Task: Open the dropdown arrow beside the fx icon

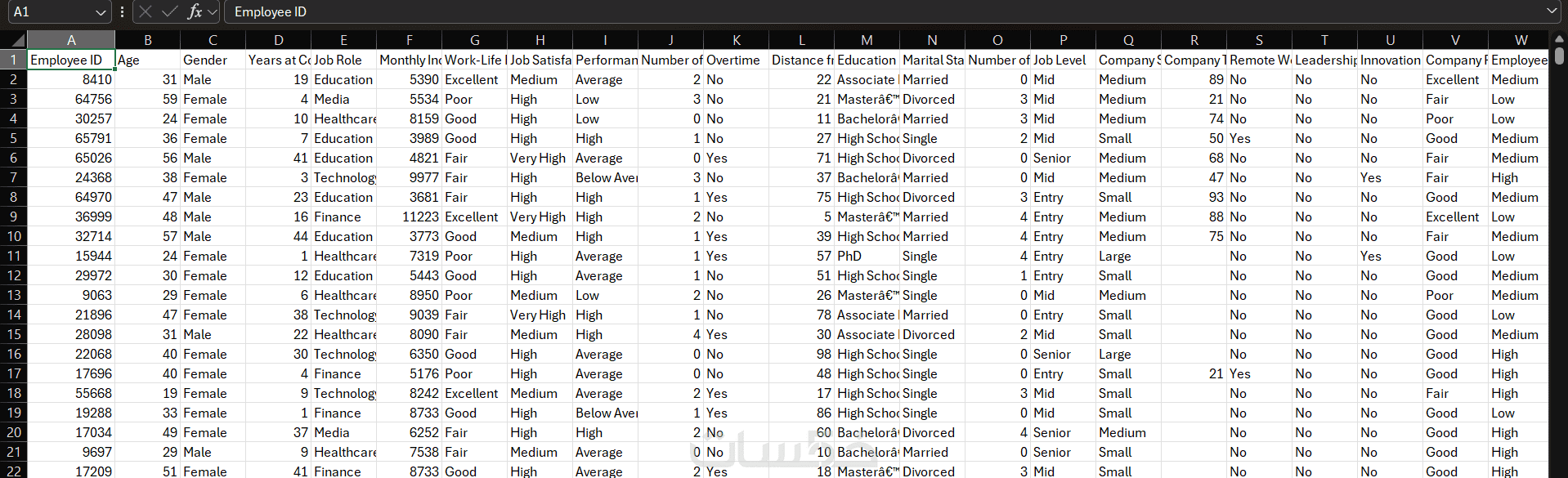Action: [213, 11]
